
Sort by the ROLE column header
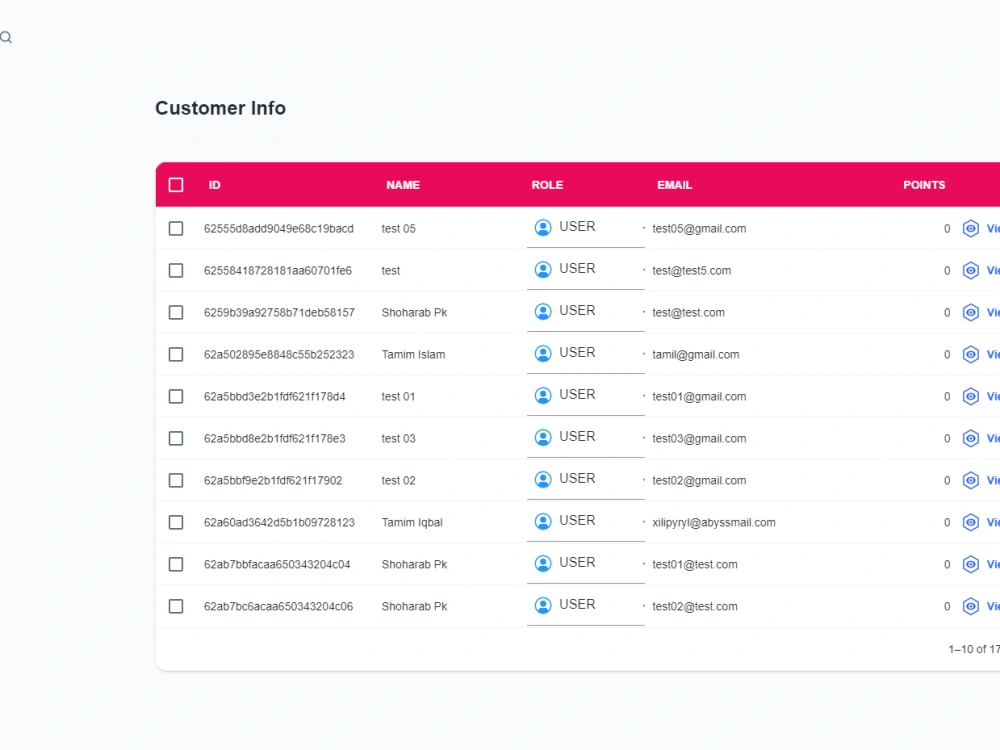point(547,185)
